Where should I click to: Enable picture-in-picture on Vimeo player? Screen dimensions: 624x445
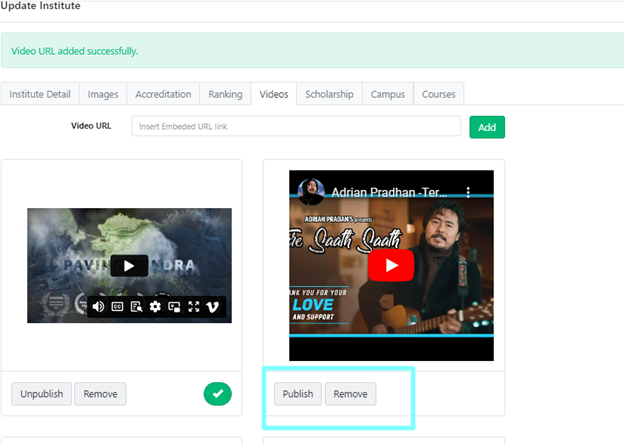[x=174, y=306]
